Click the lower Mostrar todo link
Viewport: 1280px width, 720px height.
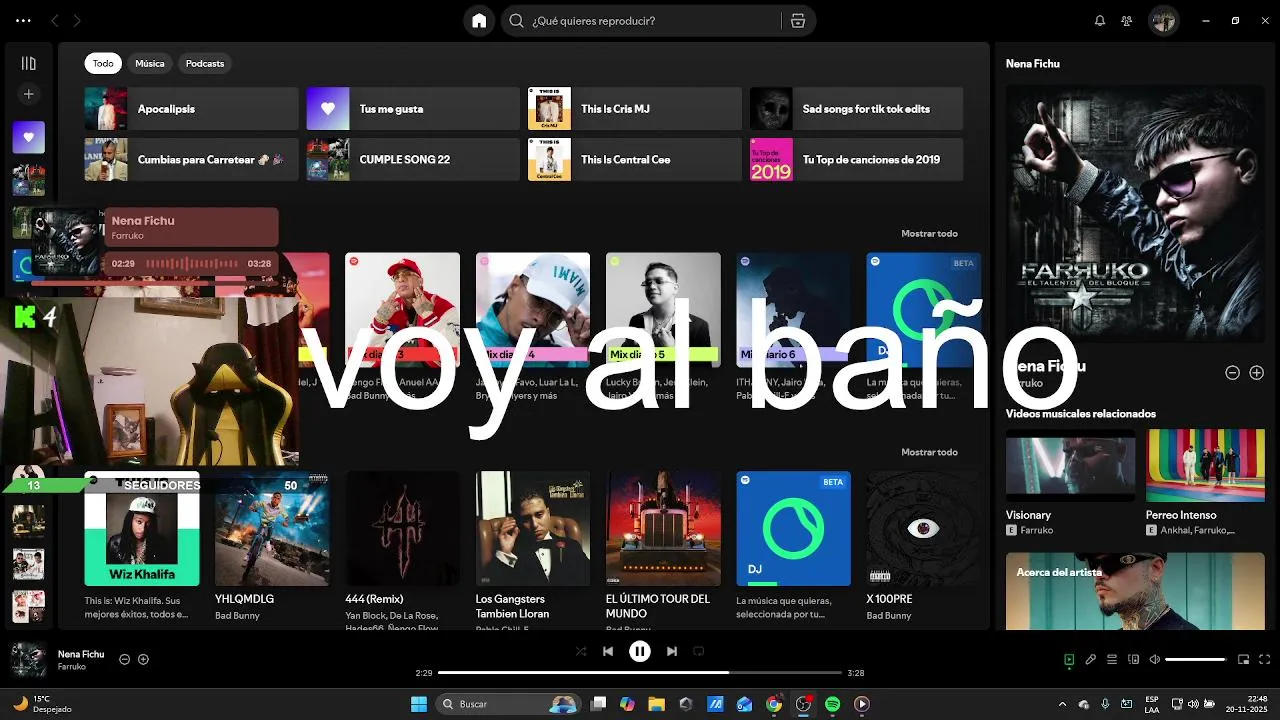pyautogui.click(x=929, y=452)
